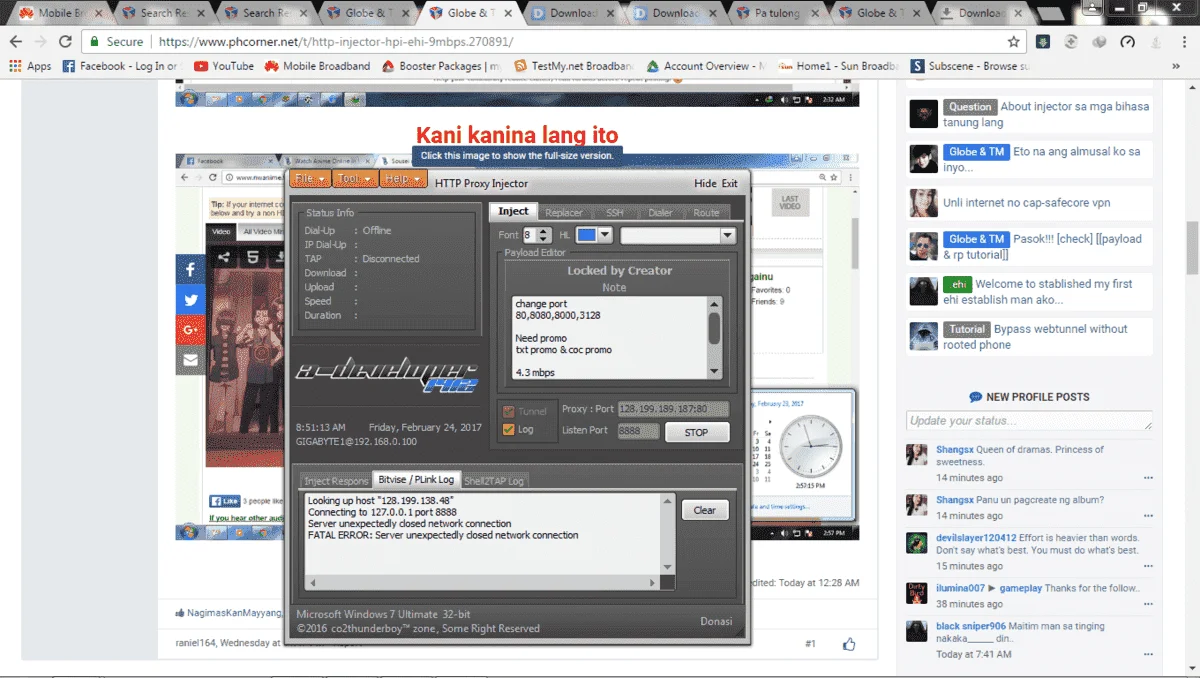Click the Tutorial tag label
Screen dimensions: 1200x678
(967, 329)
